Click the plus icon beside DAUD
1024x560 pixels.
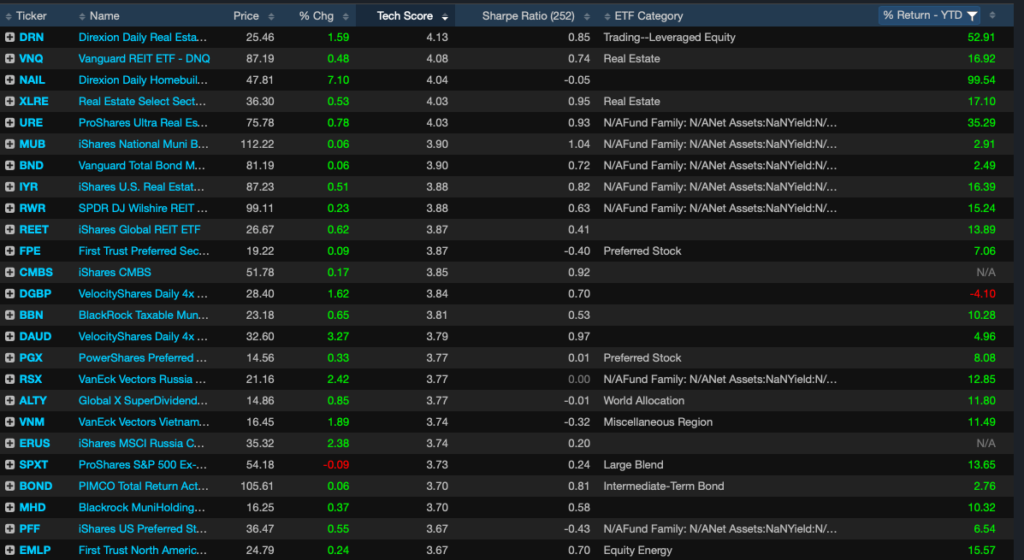(x=10, y=336)
